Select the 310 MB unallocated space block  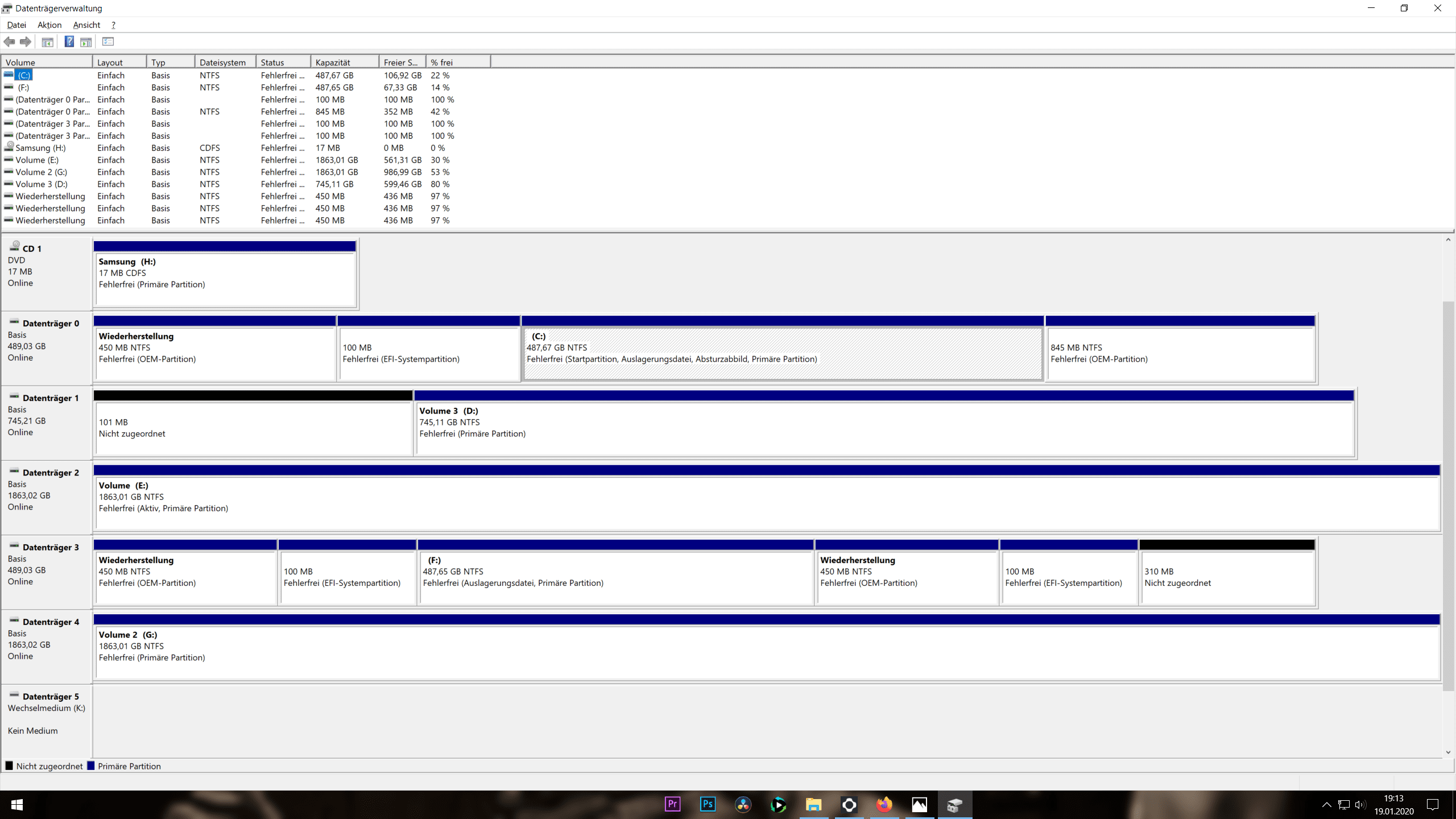(x=1227, y=577)
